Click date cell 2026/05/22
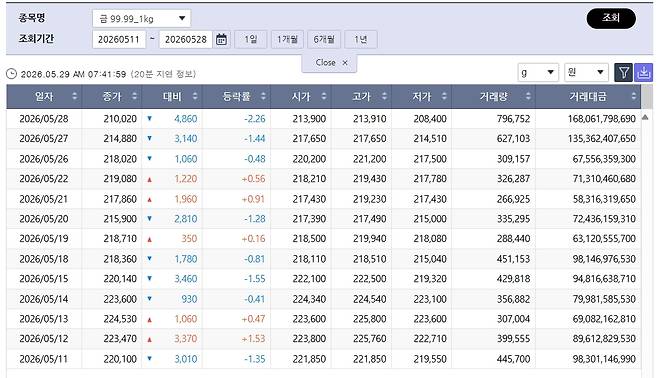Viewport: 658px width, 378px height. [44, 179]
